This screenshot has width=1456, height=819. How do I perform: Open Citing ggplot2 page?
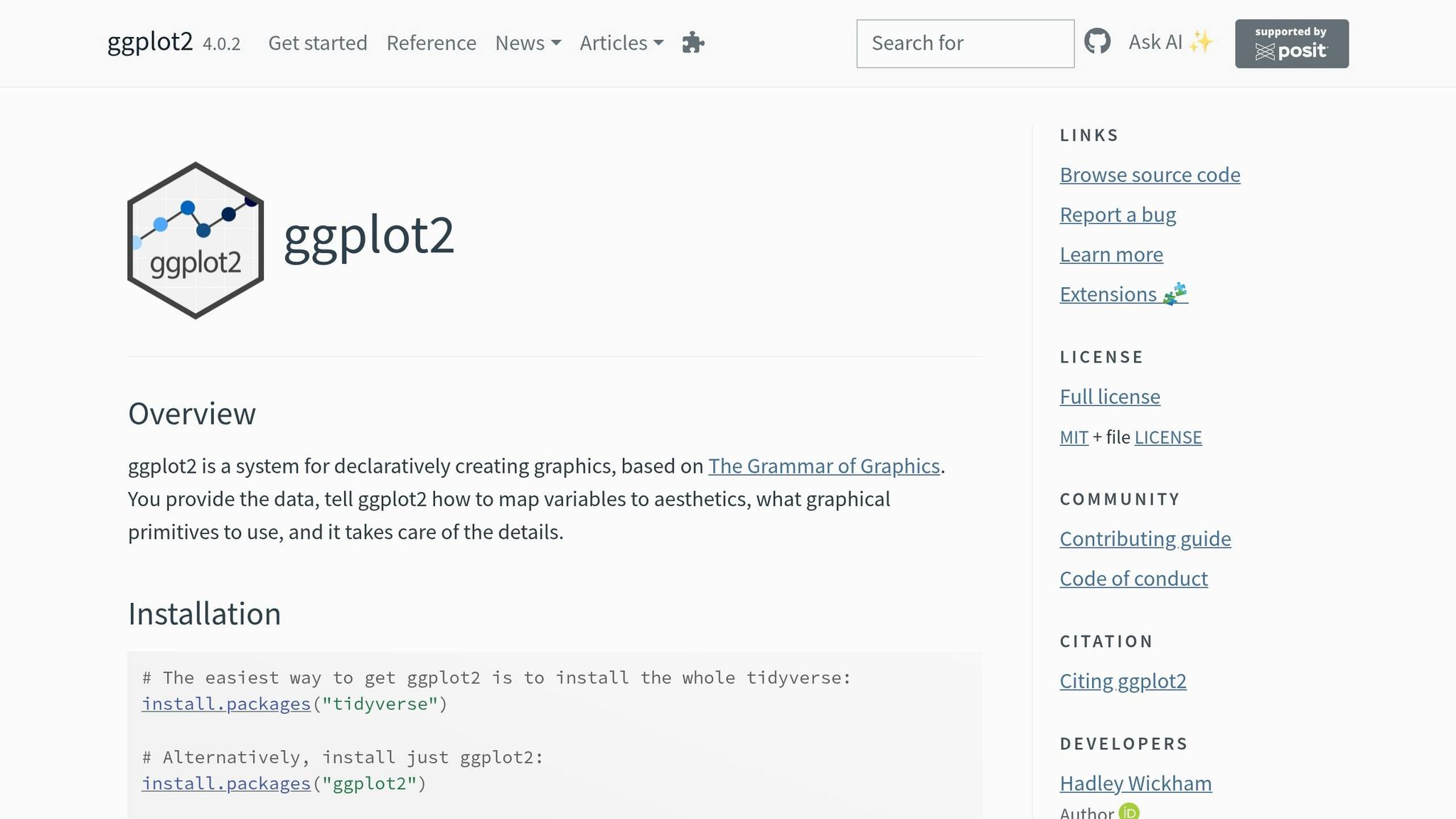1123,680
